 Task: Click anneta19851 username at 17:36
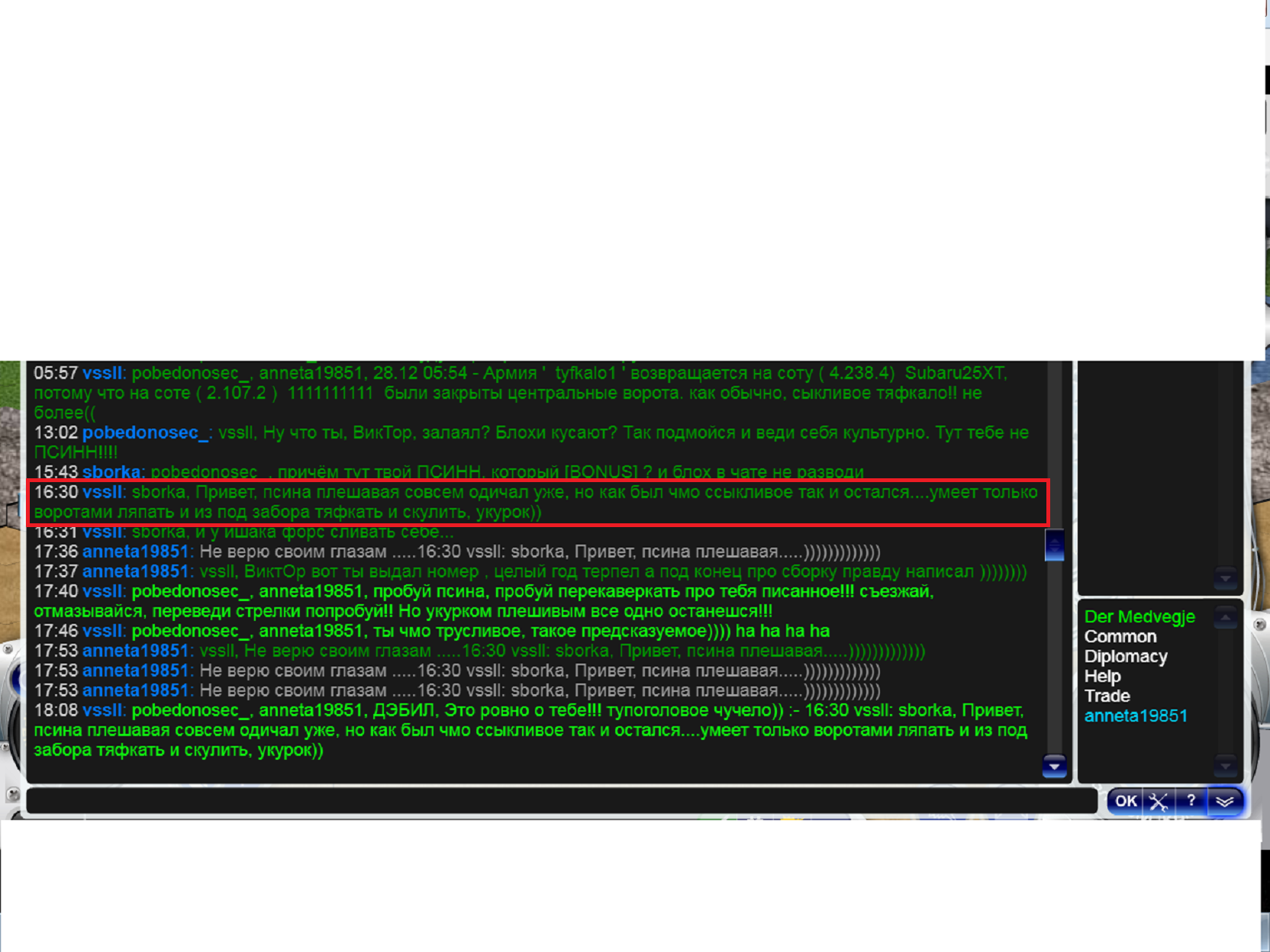click(135, 552)
